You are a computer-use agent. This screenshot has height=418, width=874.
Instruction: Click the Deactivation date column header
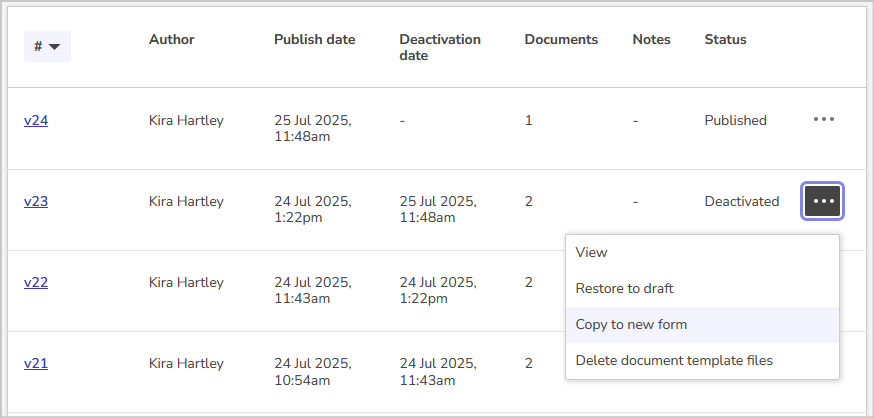(440, 47)
